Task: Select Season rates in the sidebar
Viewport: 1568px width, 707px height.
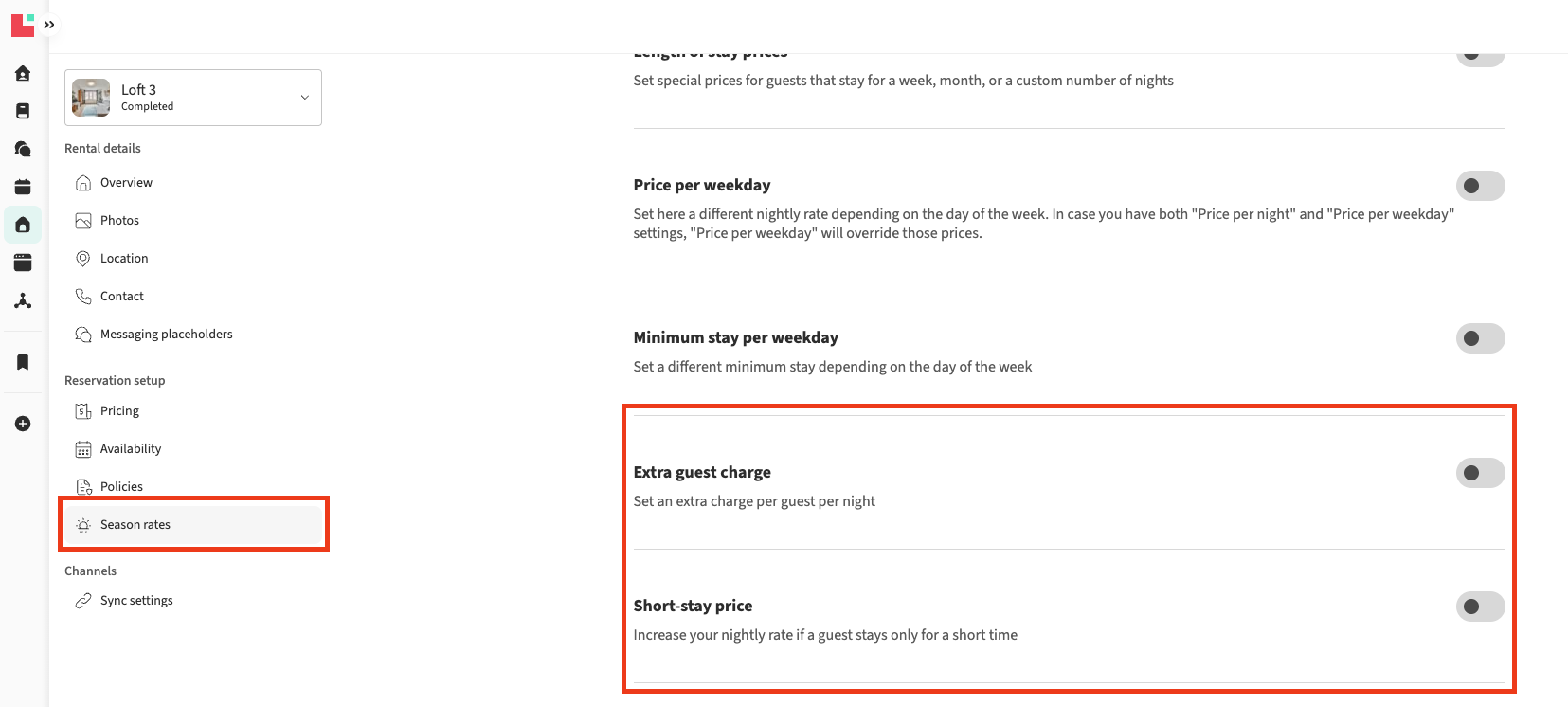Action: [135, 525]
